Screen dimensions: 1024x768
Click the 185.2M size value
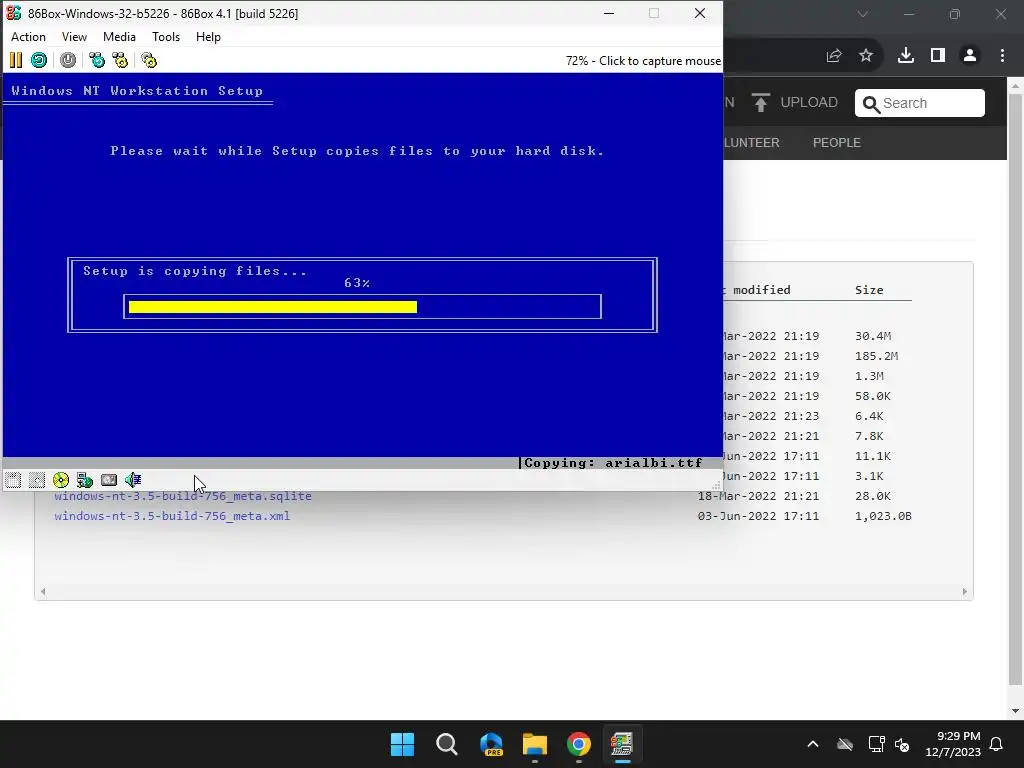pos(876,356)
